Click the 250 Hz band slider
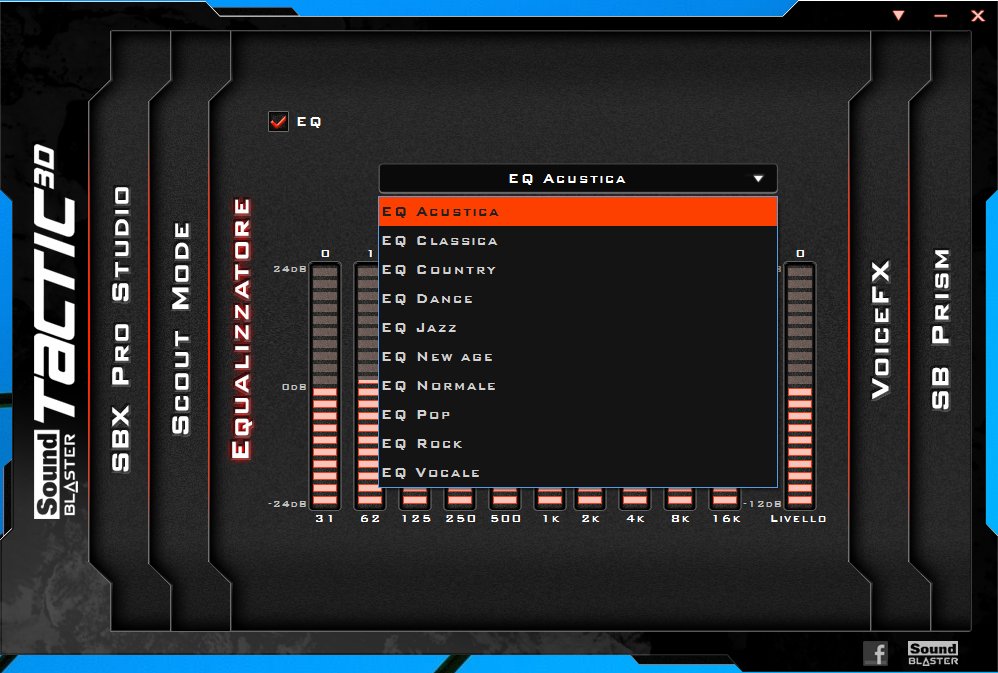 pos(460,499)
